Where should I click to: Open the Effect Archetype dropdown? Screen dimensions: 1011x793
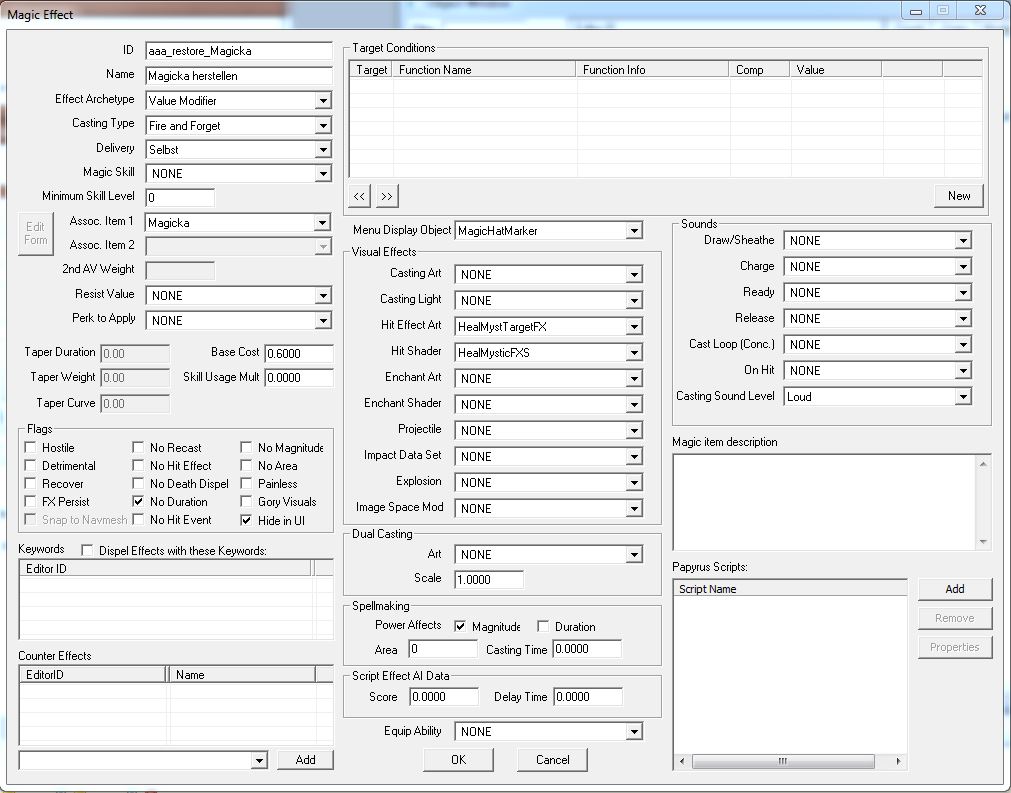click(322, 101)
